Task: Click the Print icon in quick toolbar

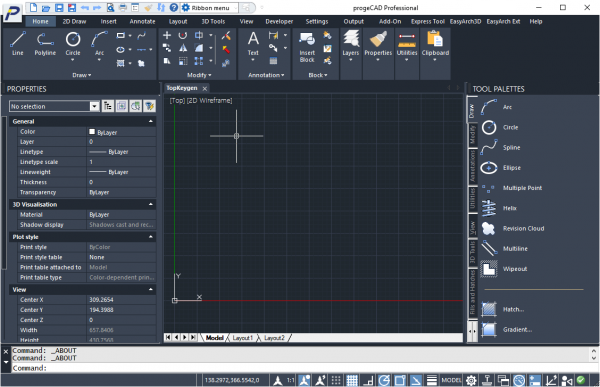Action: click(123, 8)
